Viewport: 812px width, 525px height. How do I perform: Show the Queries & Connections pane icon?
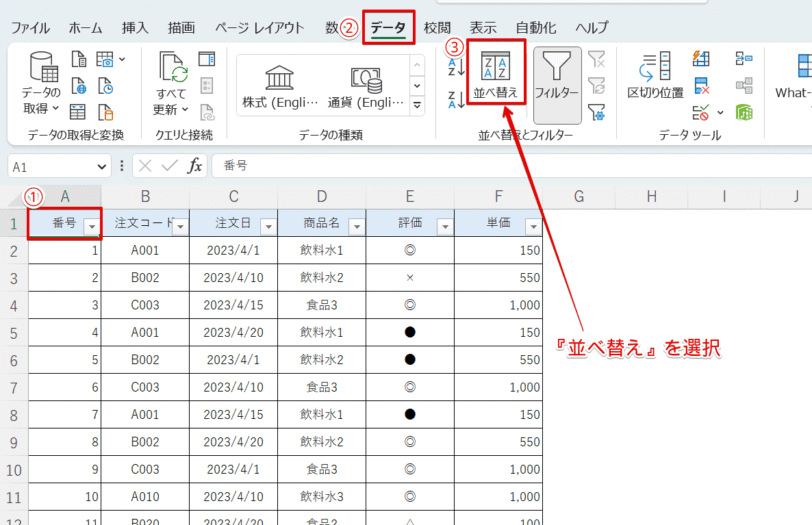207,59
